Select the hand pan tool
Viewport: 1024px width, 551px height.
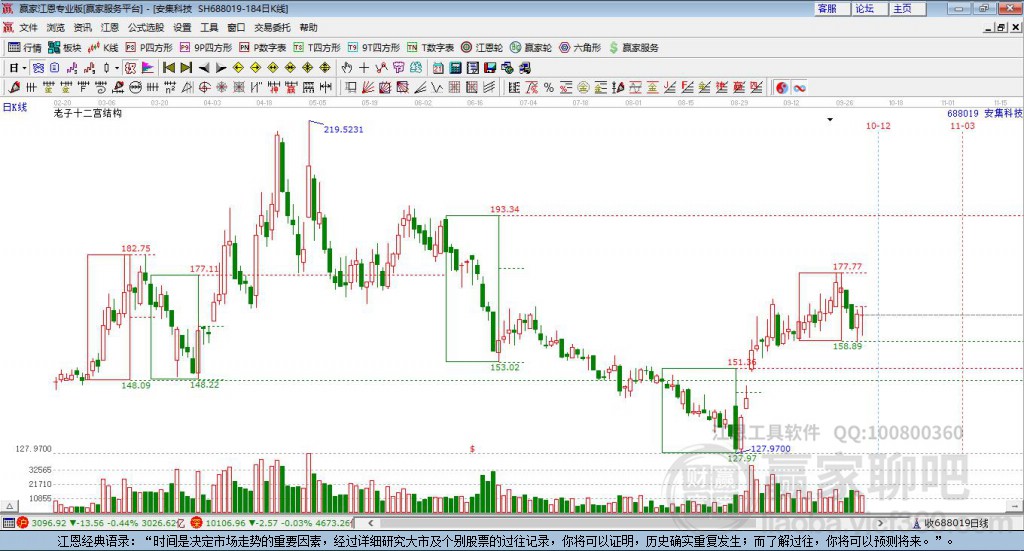[347, 68]
